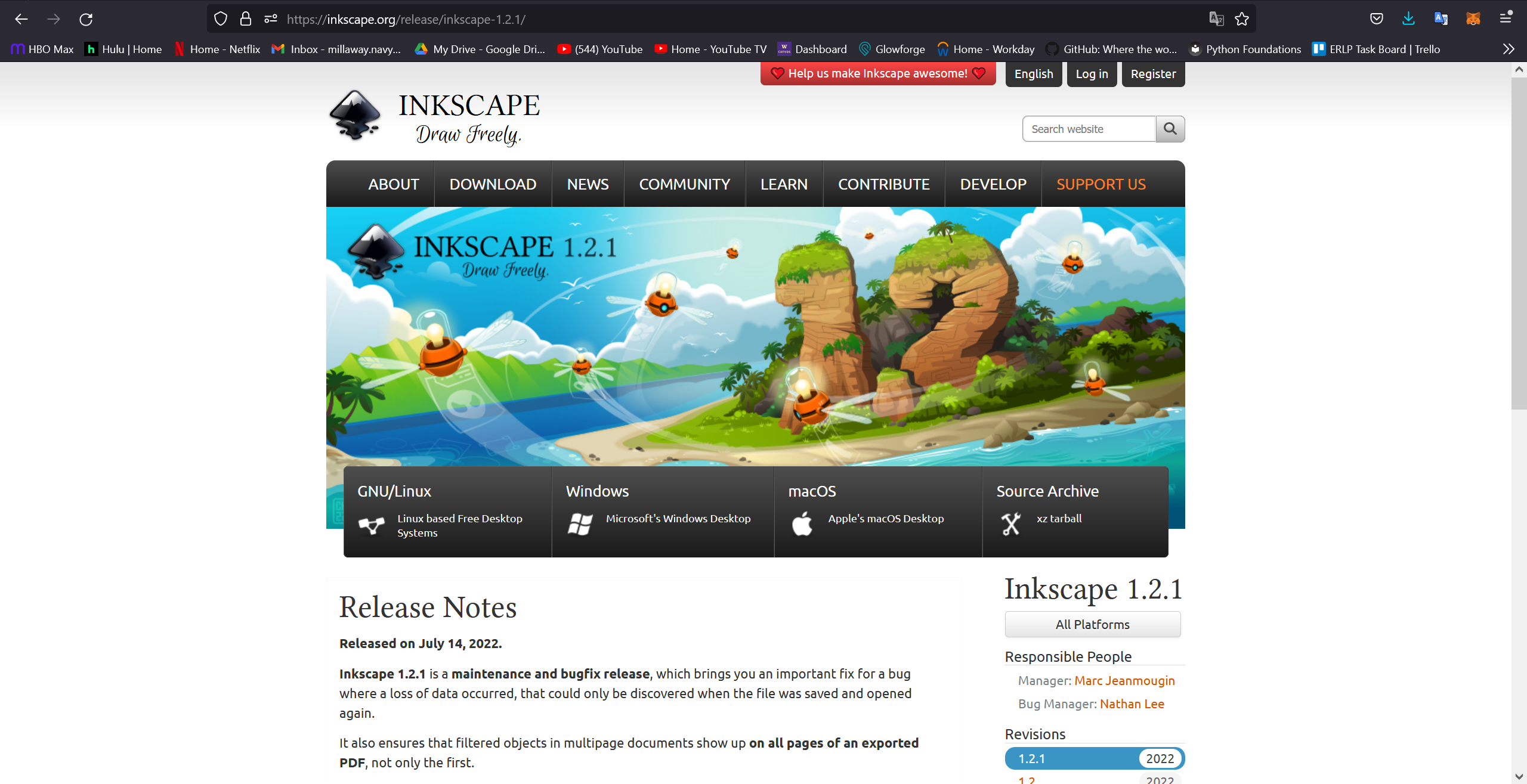
Task: Click the translate page icon in address bar
Action: (1216, 19)
